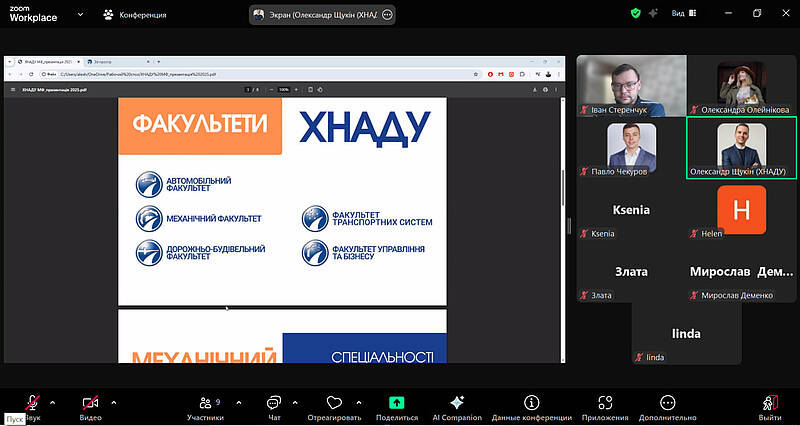Select Олександра Олейнікова participant tile

point(742,86)
